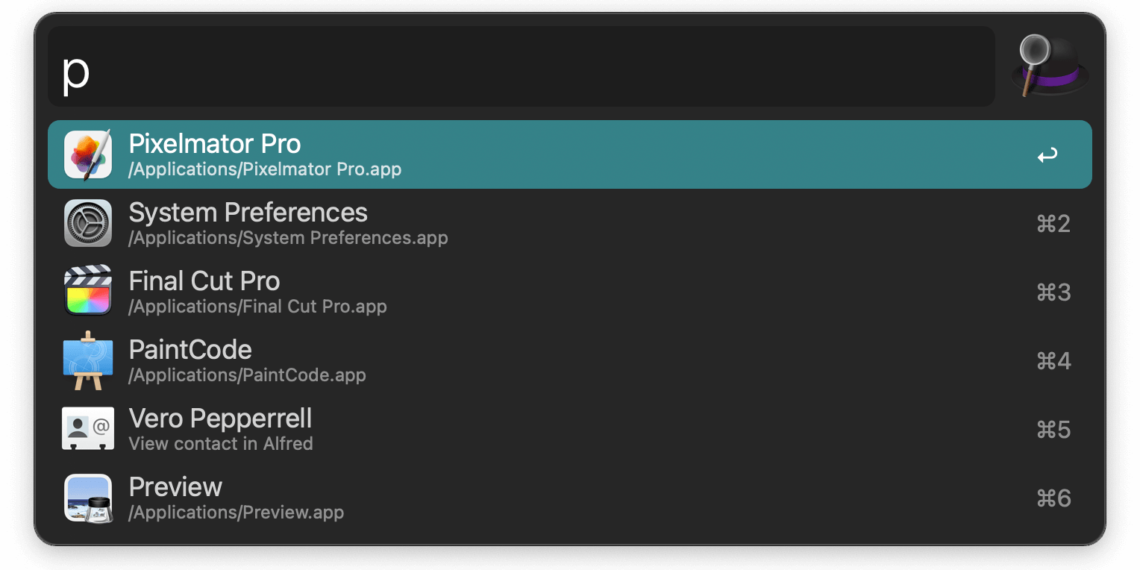1140x570 pixels.
Task: View the Vero Pepperrell contact result
Action: 569,429
